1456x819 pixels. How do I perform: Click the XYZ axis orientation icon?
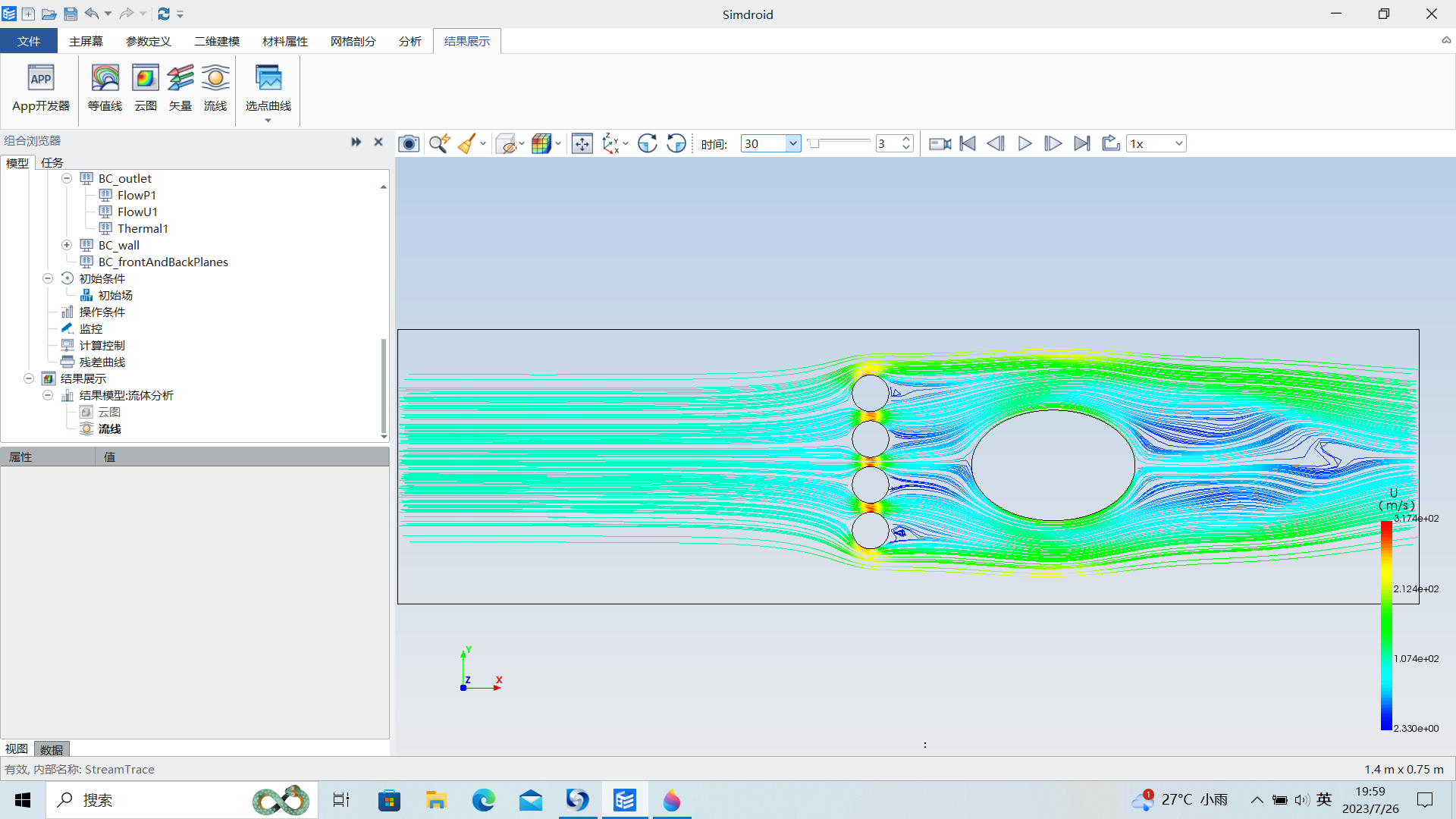pyautogui.click(x=611, y=143)
